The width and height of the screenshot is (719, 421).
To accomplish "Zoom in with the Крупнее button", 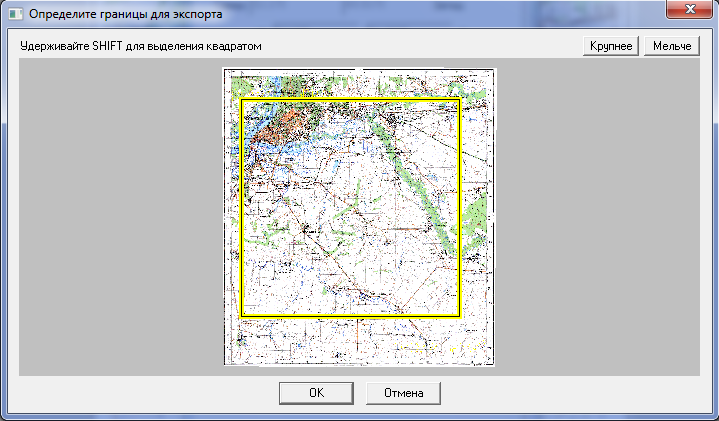I will (611, 47).
